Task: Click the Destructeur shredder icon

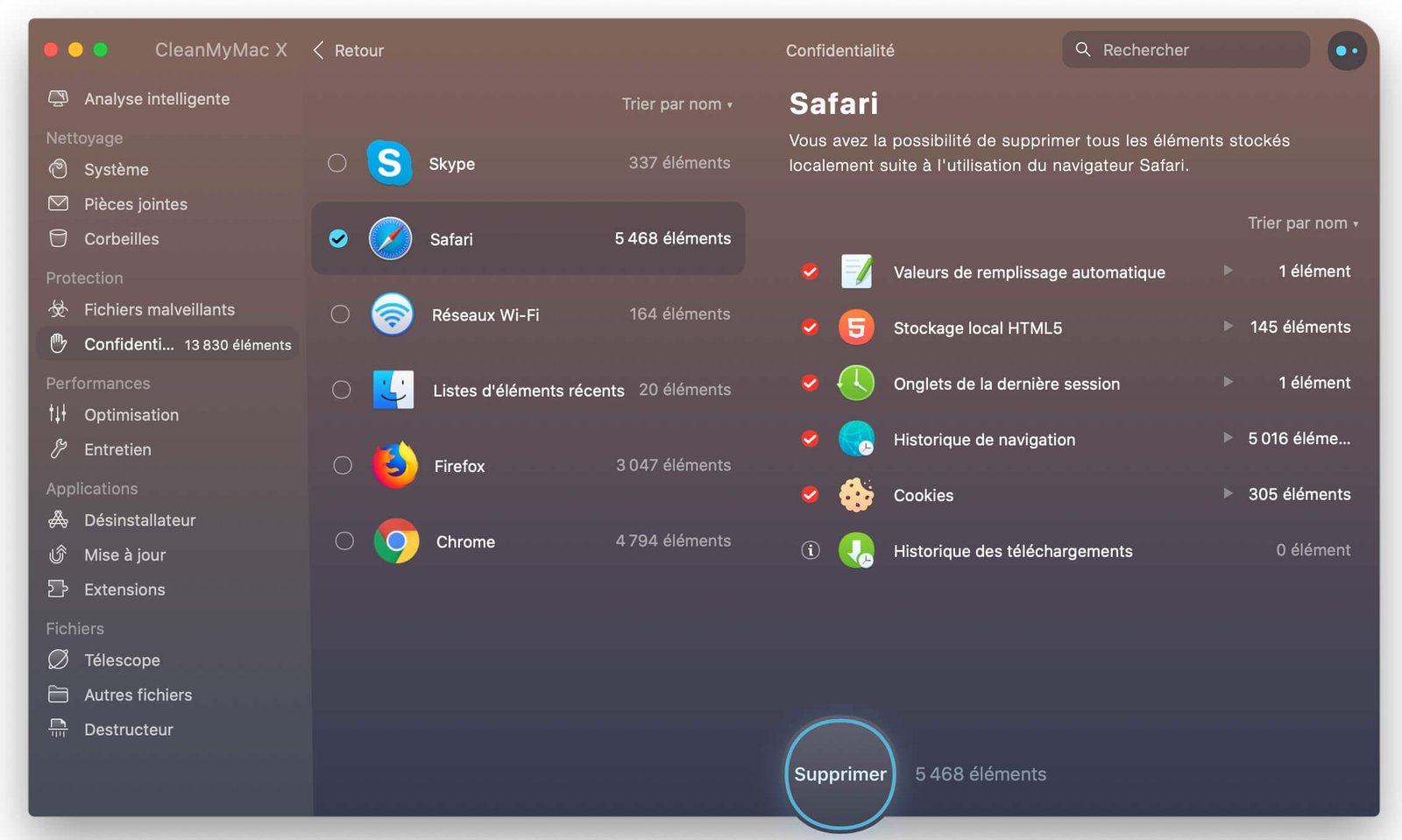Action: (58, 729)
